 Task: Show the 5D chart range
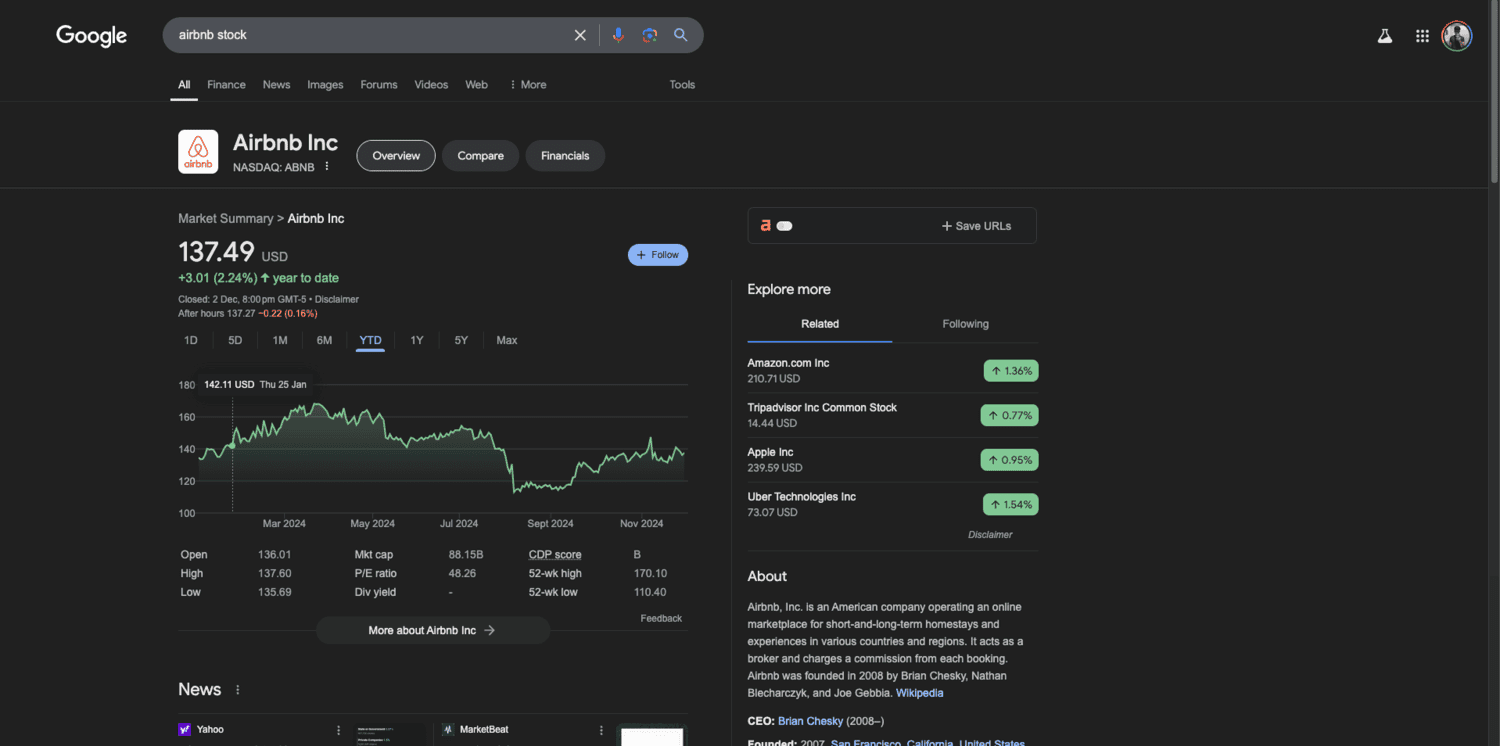[235, 341]
